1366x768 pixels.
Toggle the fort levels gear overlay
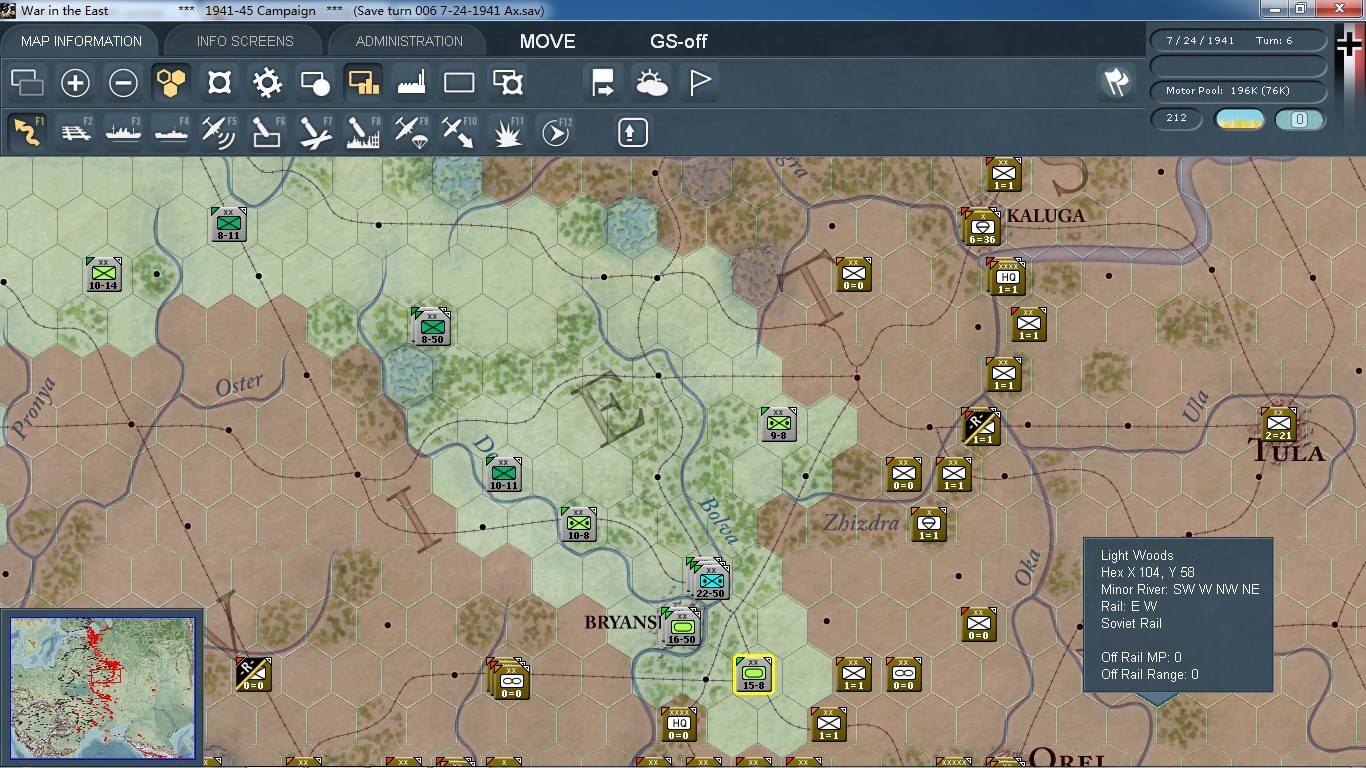267,82
